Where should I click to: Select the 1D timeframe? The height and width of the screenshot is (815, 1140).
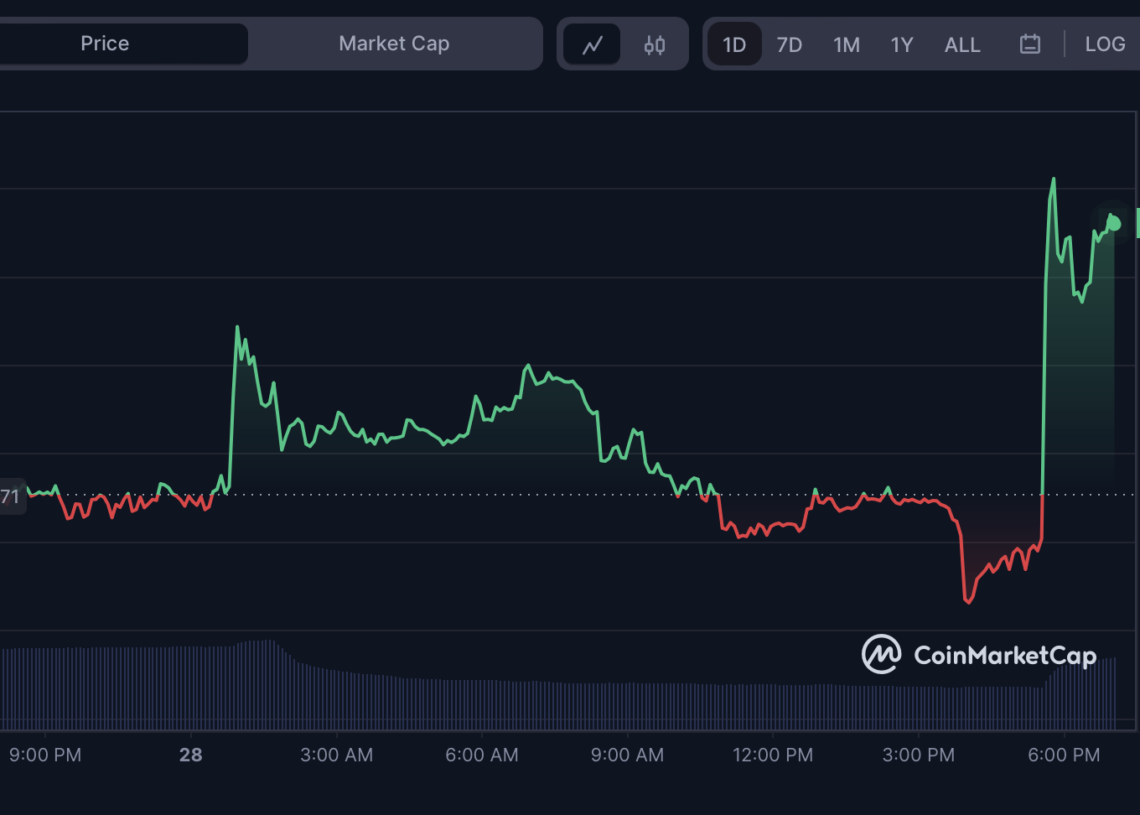tap(734, 44)
